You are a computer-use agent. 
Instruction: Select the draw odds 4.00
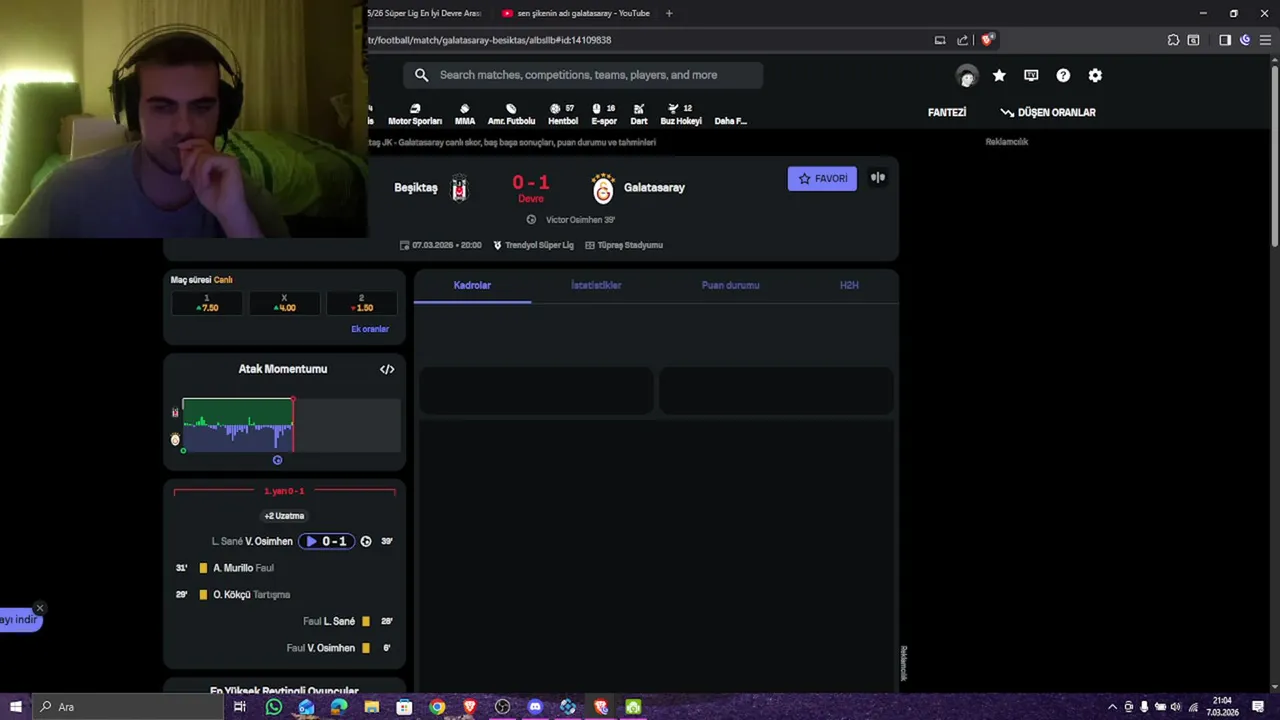click(284, 303)
